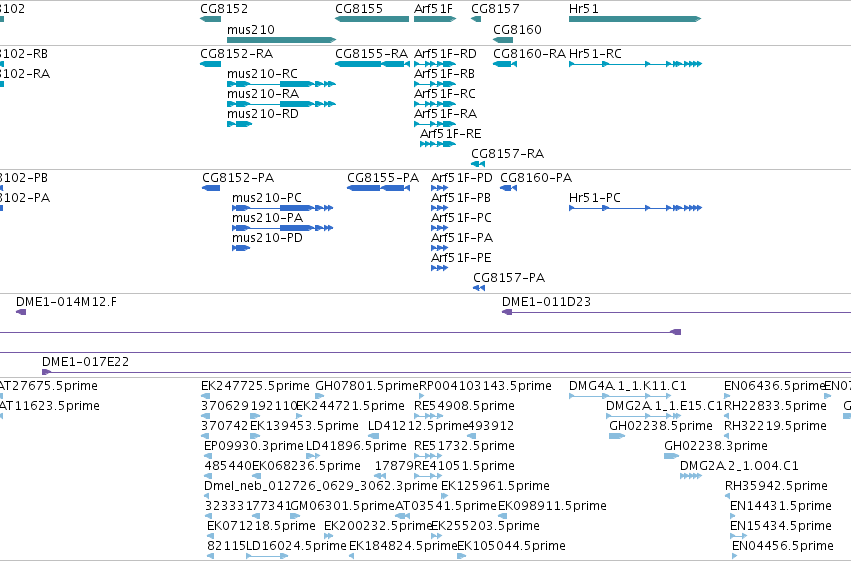Screen dimensions: 851x561
Task: Select transcript mus210-RA
Action: click(281, 104)
